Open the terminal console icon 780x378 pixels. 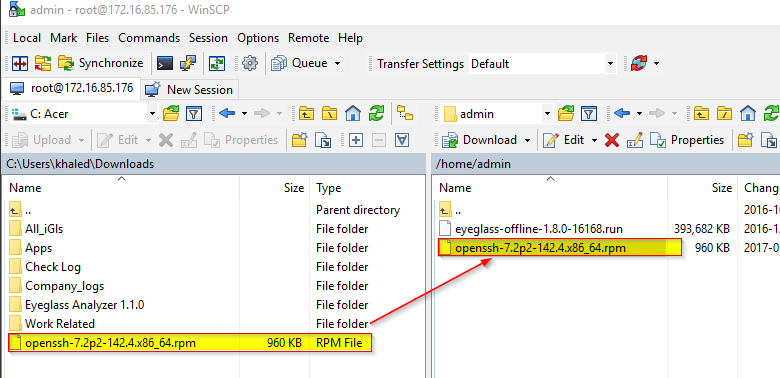(x=165, y=63)
